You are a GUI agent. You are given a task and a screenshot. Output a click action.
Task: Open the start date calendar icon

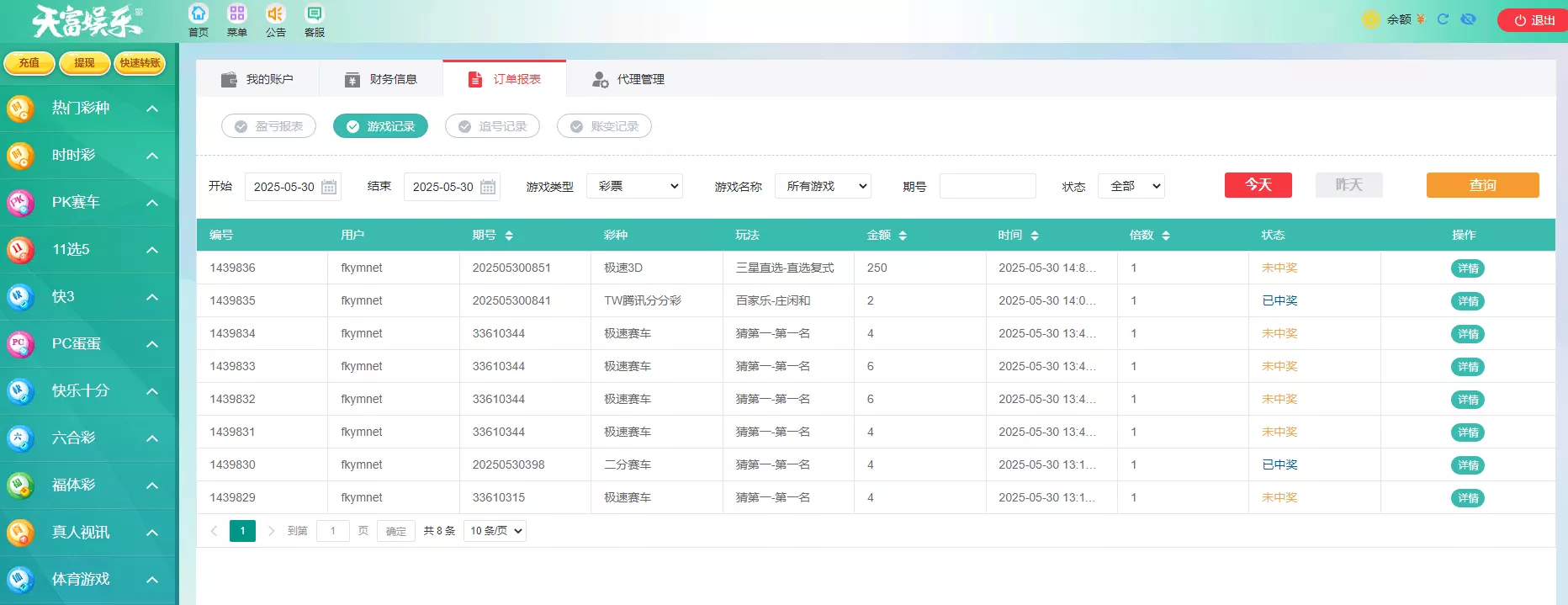[329, 187]
